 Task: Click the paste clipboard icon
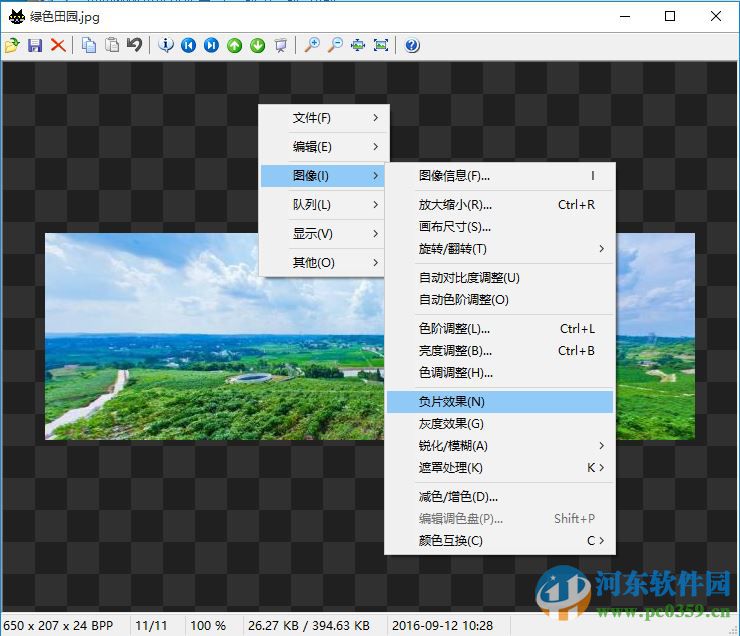click(x=112, y=45)
